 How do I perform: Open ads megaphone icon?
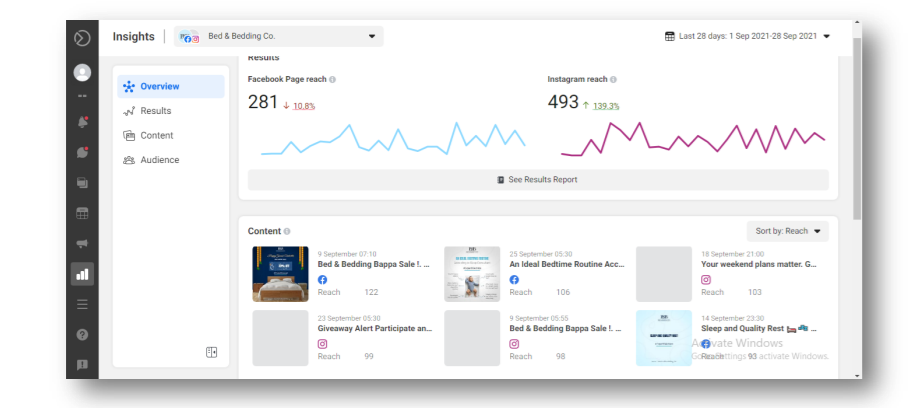click(x=82, y=243)
